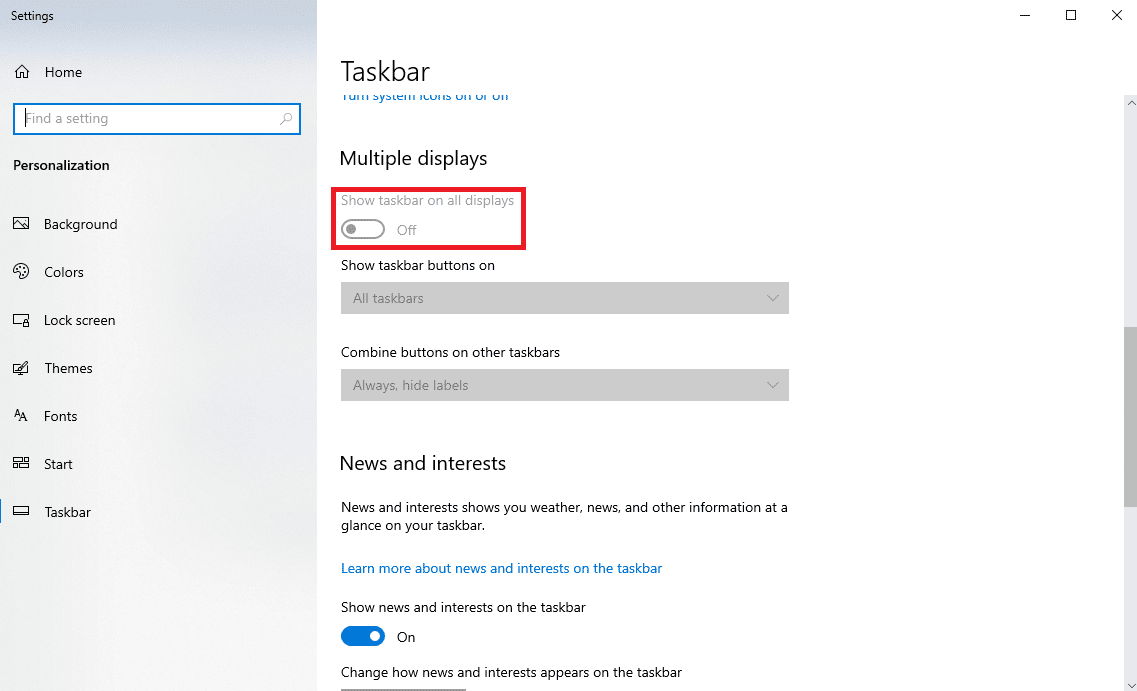Click the Multiple displays heading

(413, 159)
